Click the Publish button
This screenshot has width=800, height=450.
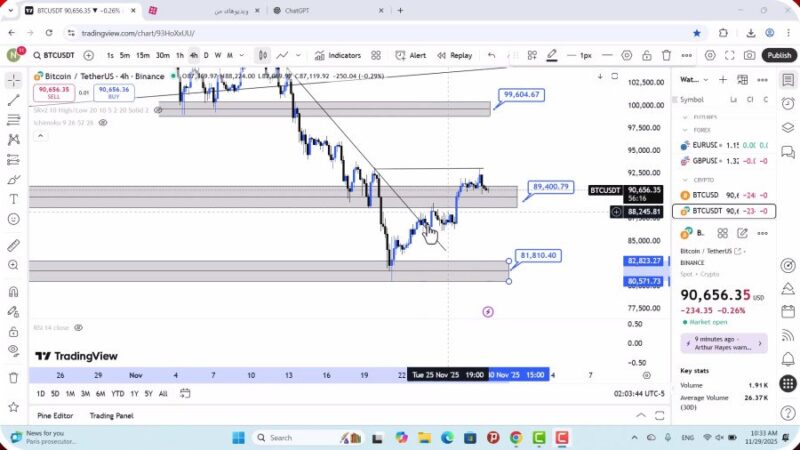click(779, 55)
